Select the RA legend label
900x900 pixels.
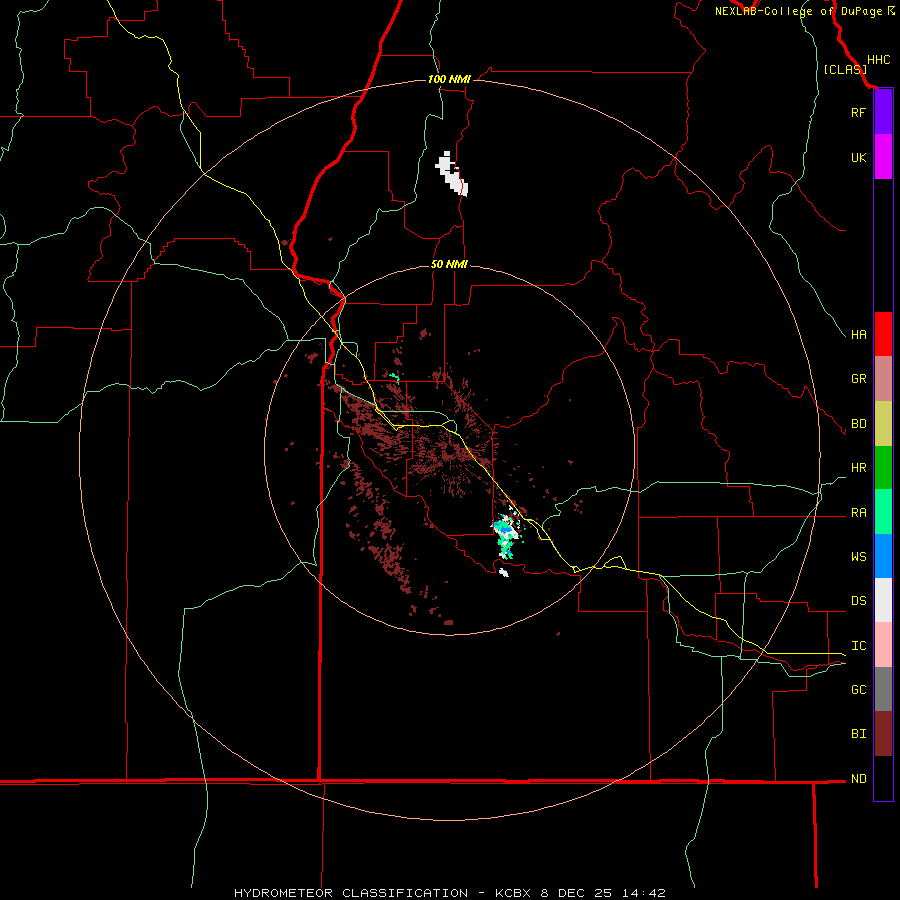pos(858,512)
